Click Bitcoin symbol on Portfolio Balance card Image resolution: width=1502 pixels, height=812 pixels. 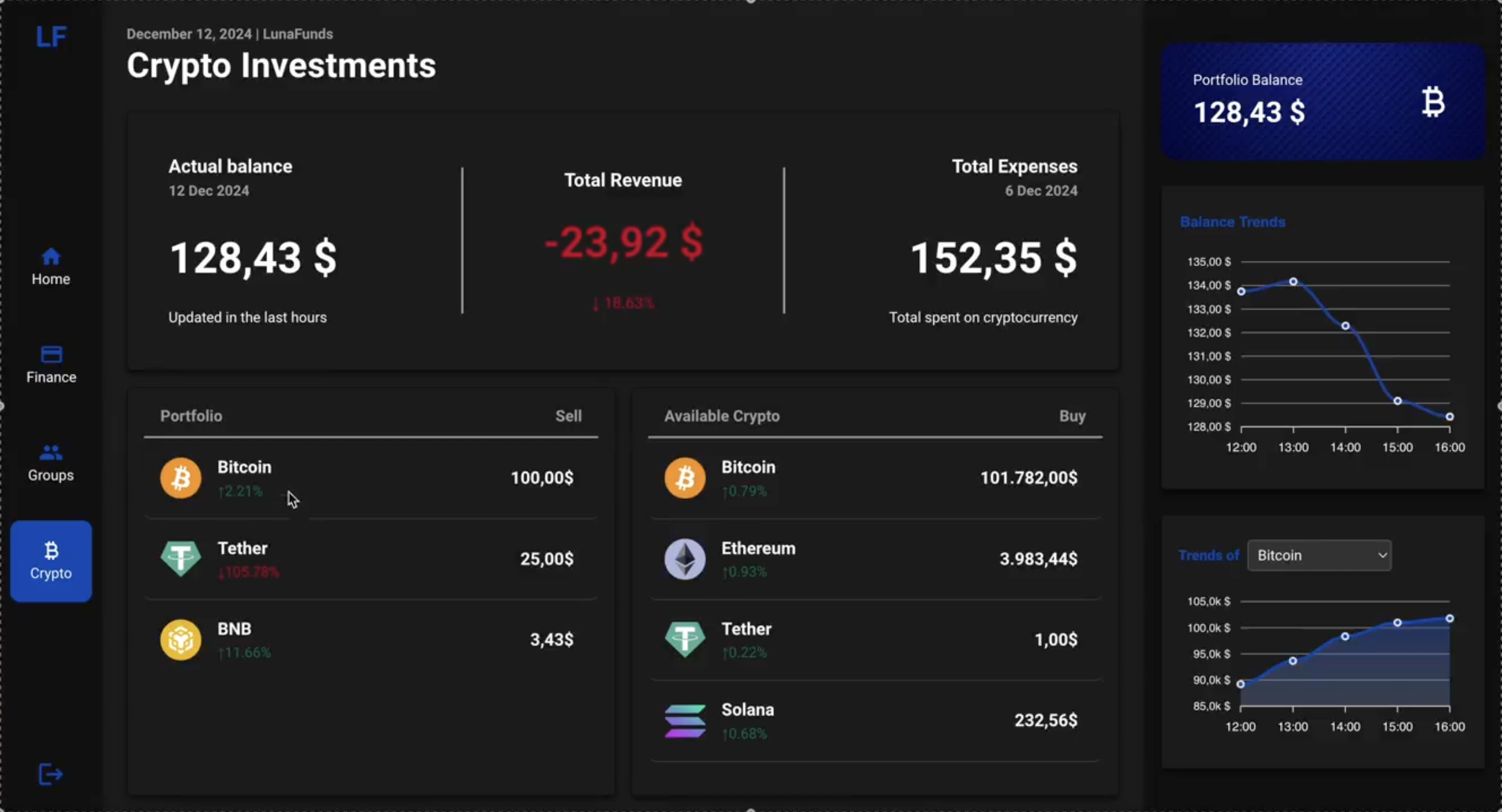click(1433, 102)
